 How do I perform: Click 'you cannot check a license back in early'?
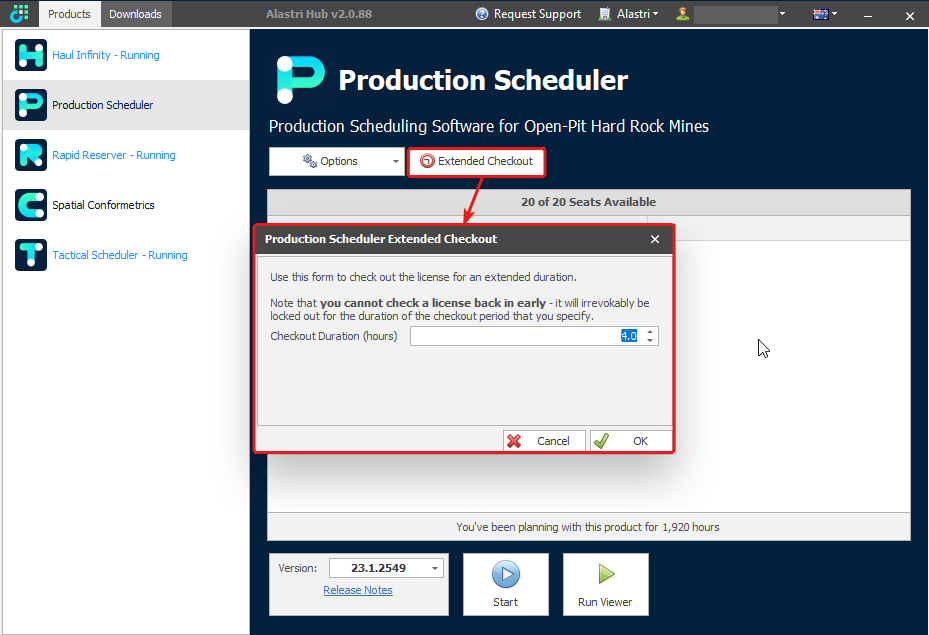click(x=433, y=303)
